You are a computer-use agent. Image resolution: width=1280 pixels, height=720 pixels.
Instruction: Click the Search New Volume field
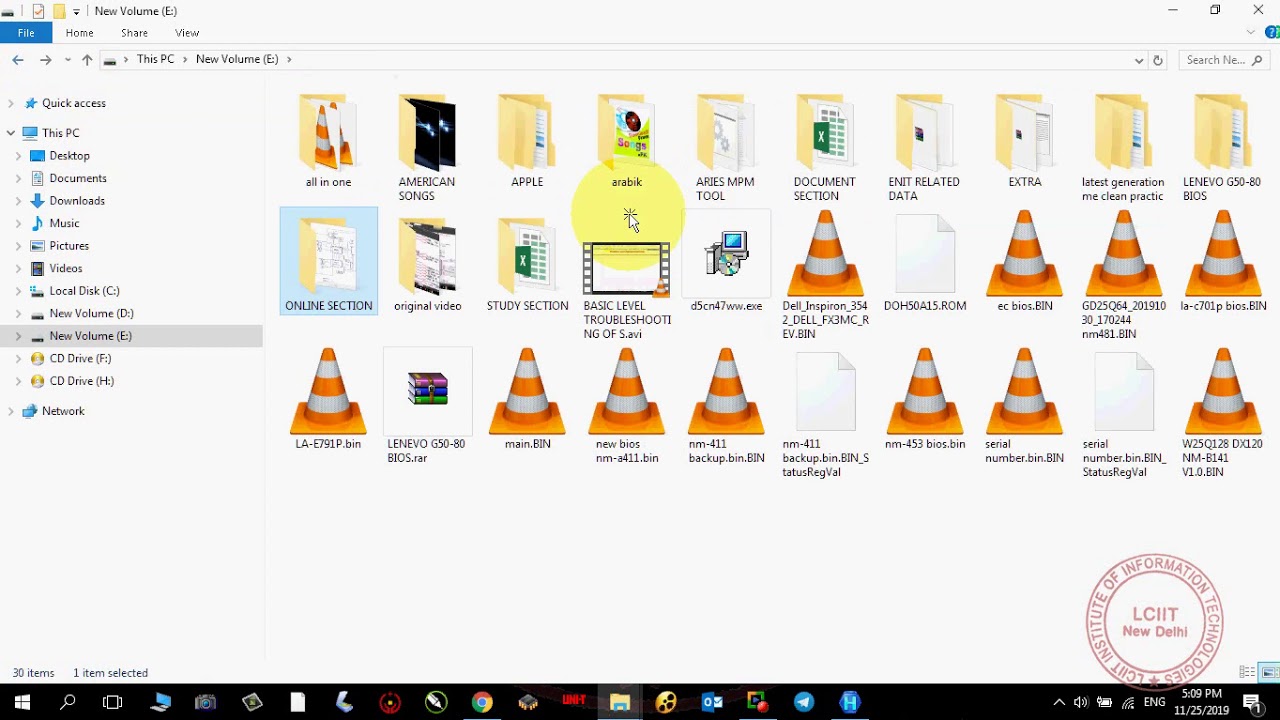[1225, 60]
